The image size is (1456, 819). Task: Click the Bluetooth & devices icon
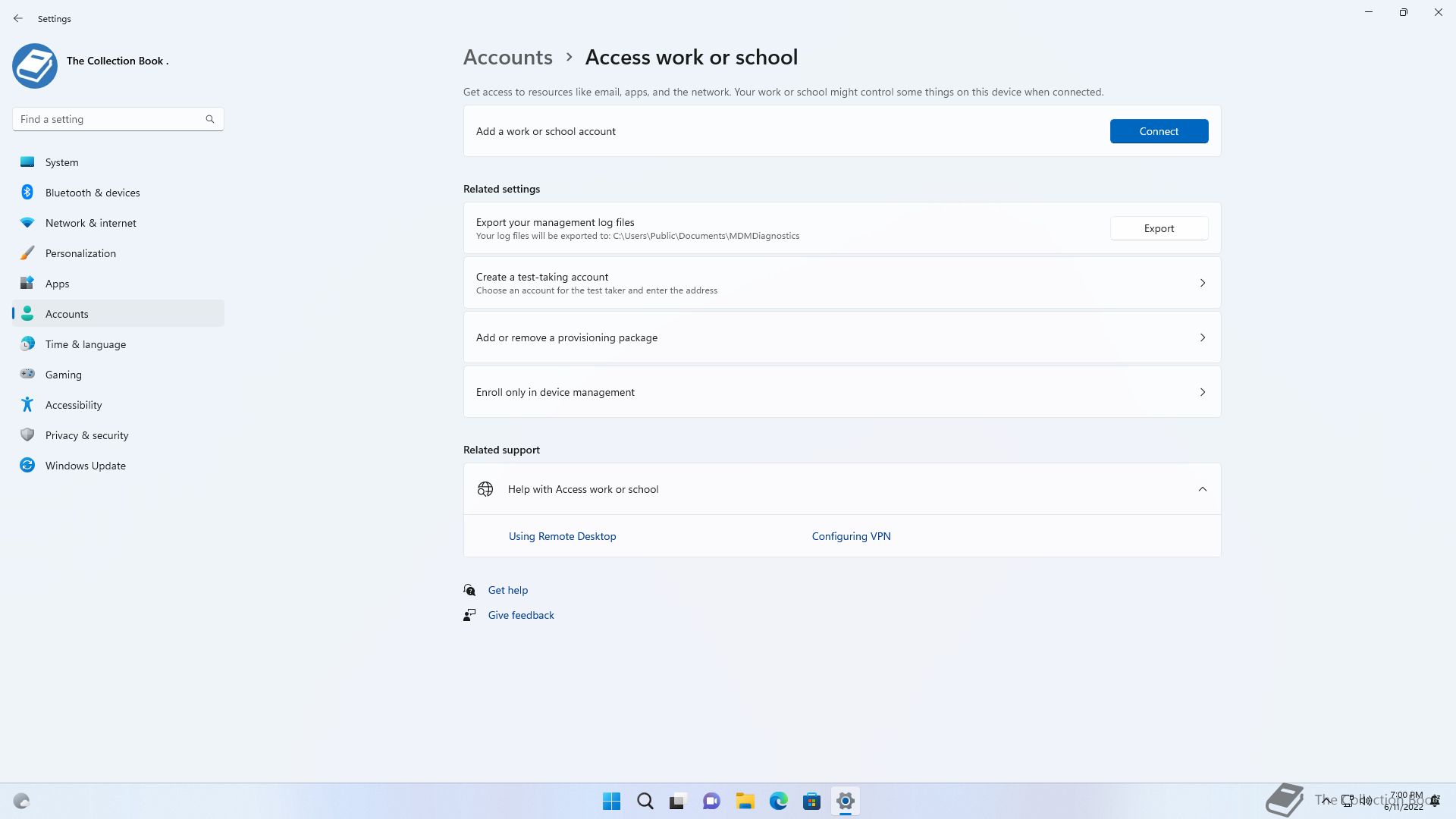click(27, 193)
